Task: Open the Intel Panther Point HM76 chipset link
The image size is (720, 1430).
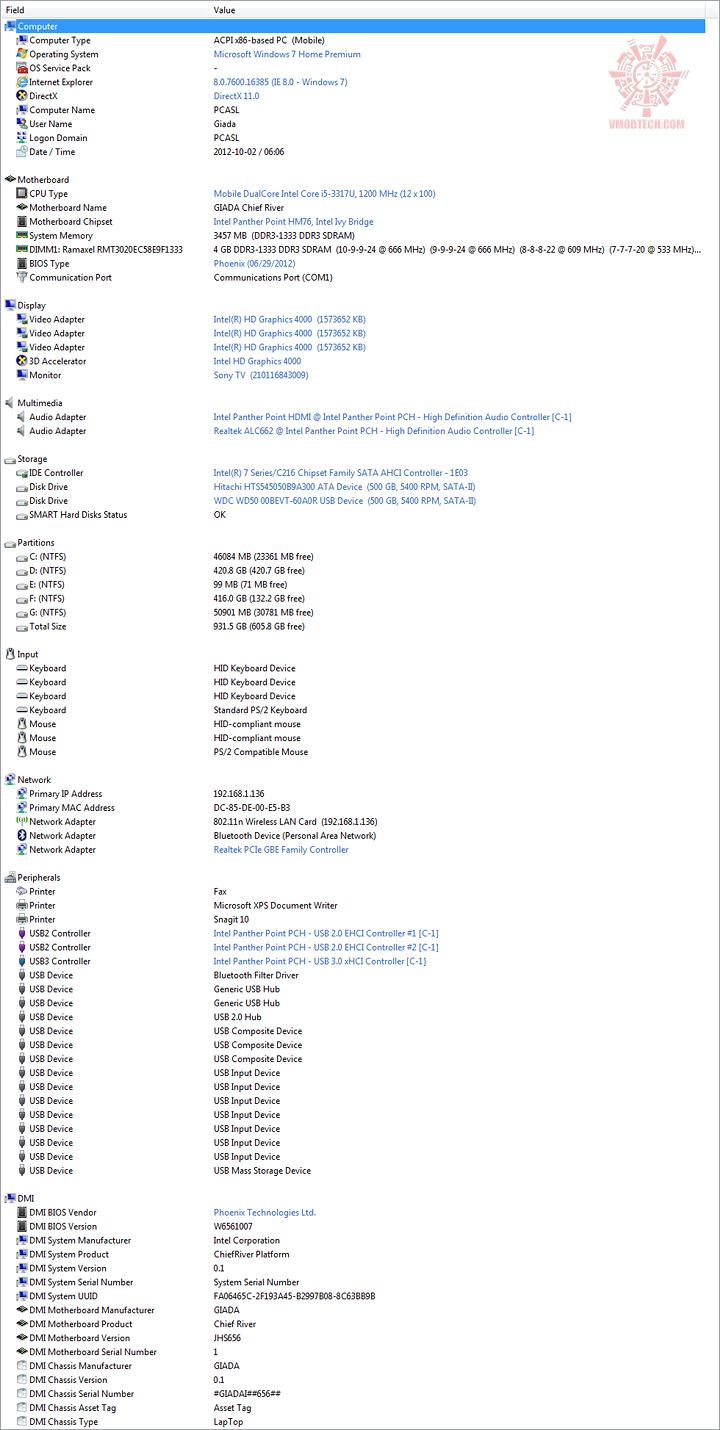Action: (x=293, y=222)
